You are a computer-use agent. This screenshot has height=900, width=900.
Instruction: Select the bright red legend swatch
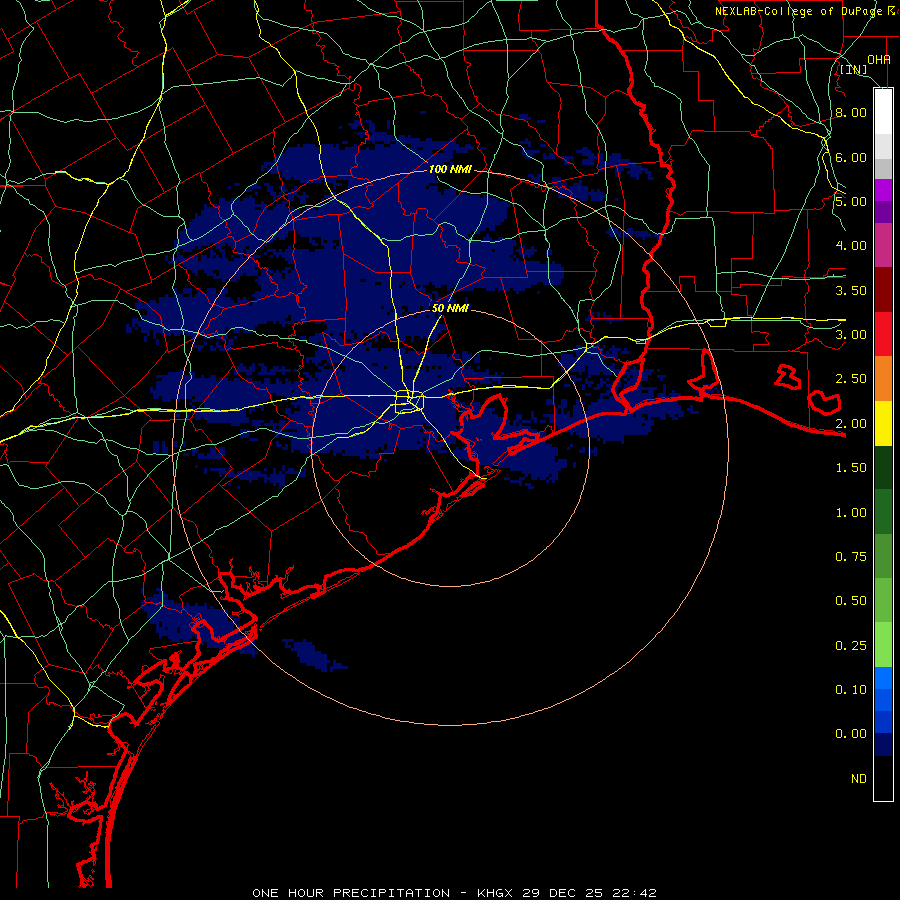[883, 334]
